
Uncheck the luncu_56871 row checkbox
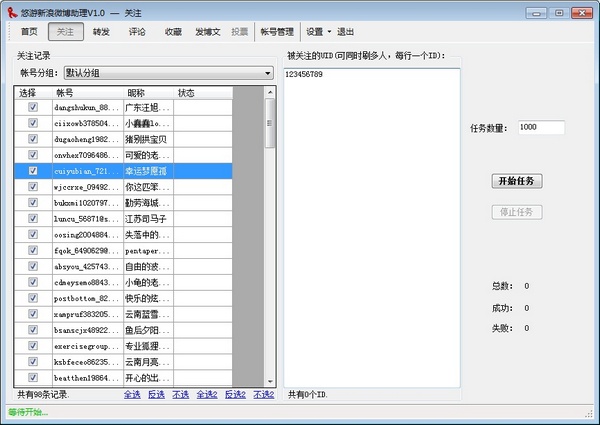click(x=33, y=218)
